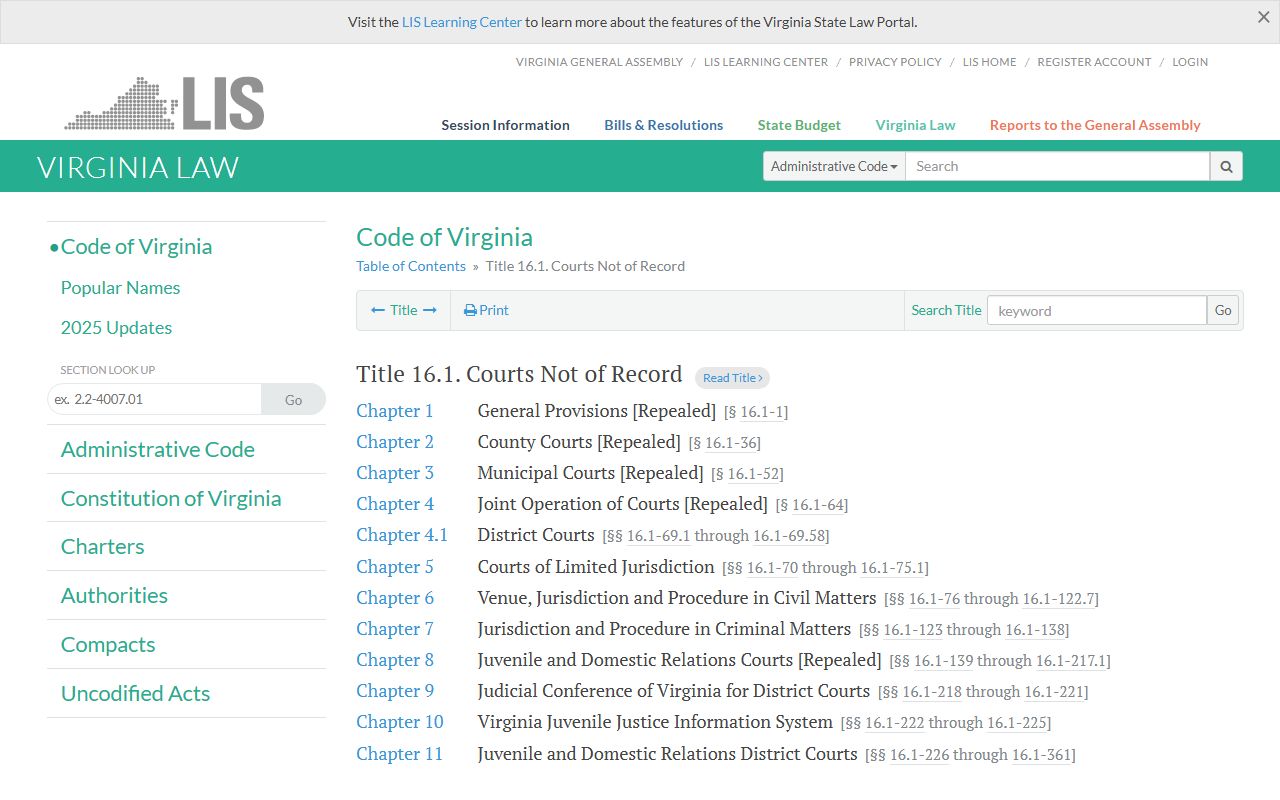Open Popular Names in sidebar
This screenshot has height=800, width=1280.
(x=120, y=288)
